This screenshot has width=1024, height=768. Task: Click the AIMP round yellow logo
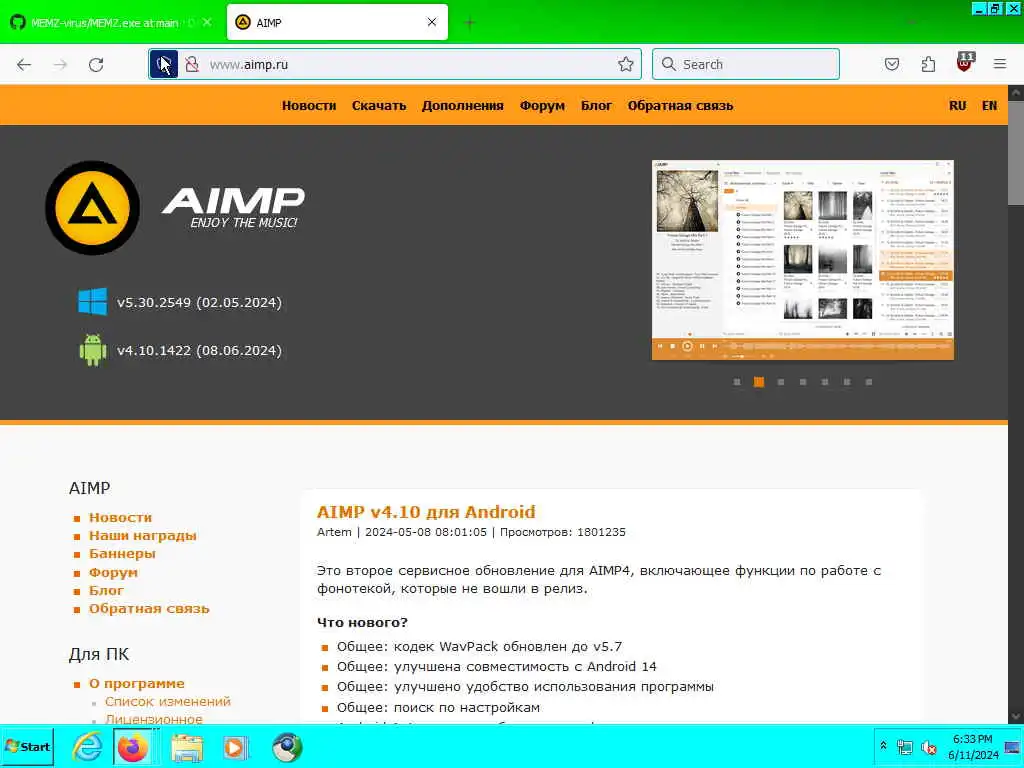[93, 208]
